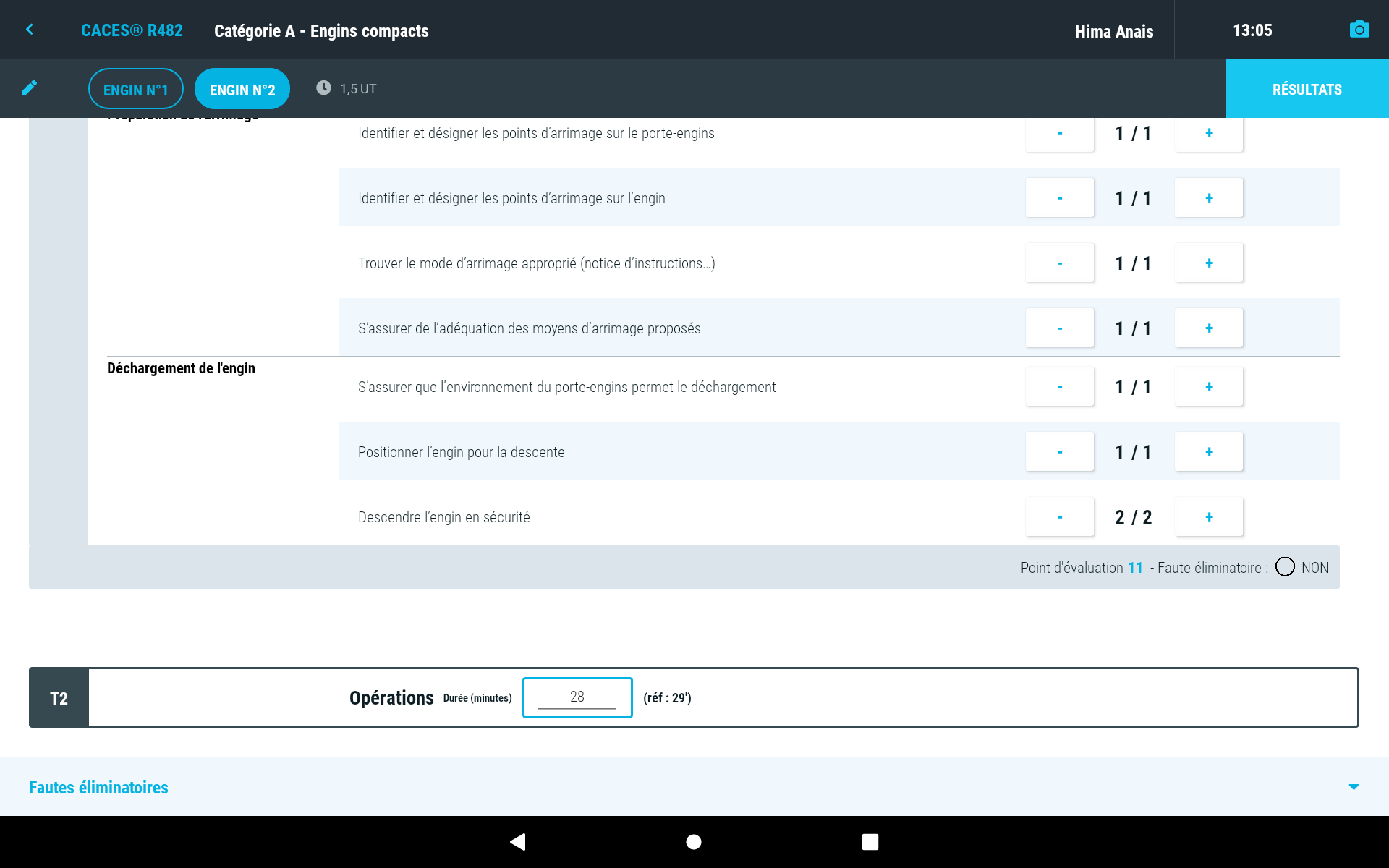Tap the pencil edit icon

[29, 88]
